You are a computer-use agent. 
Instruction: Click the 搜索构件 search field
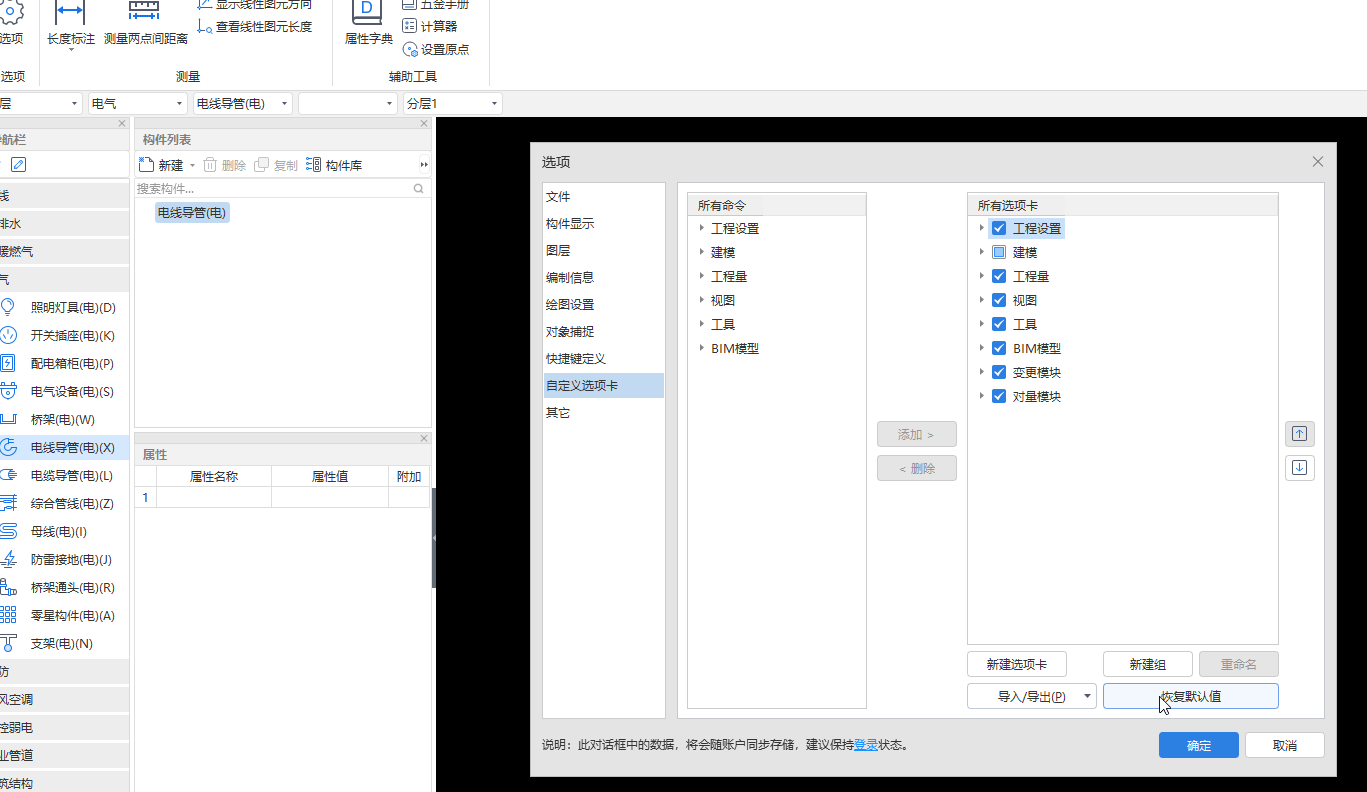point(273,188)
